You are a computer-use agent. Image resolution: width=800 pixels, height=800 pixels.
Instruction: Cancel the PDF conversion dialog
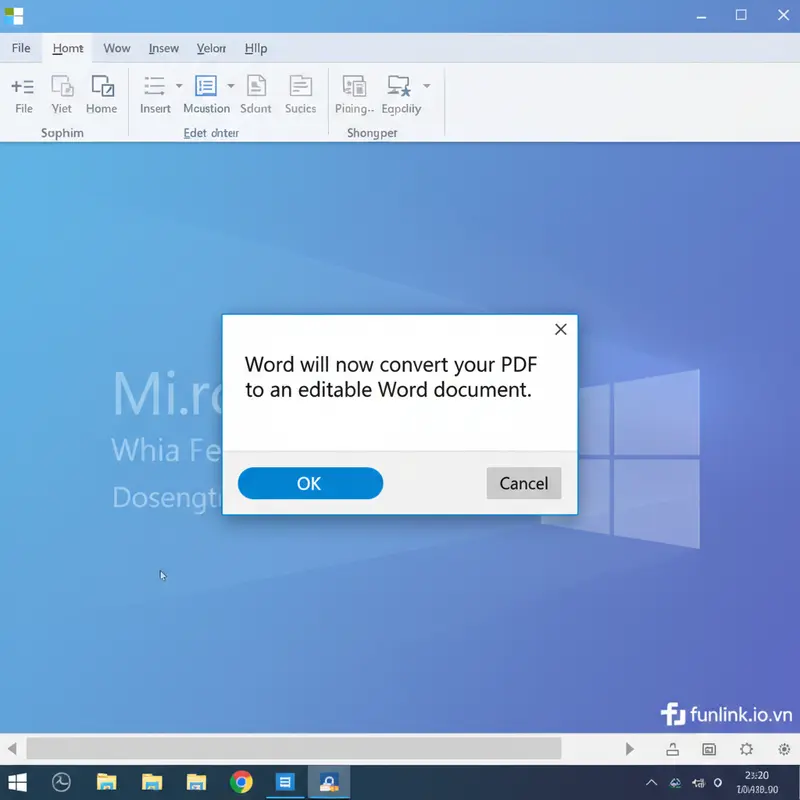(523, 483)
